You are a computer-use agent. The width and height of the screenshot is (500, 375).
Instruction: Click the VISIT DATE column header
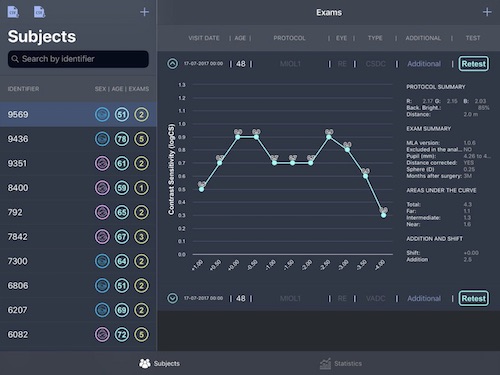coord(204,38)
